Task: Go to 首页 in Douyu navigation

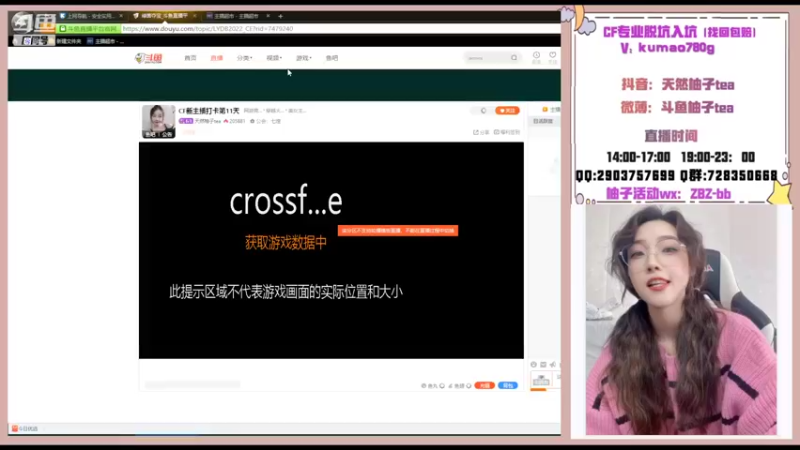Action: point(190,58)
